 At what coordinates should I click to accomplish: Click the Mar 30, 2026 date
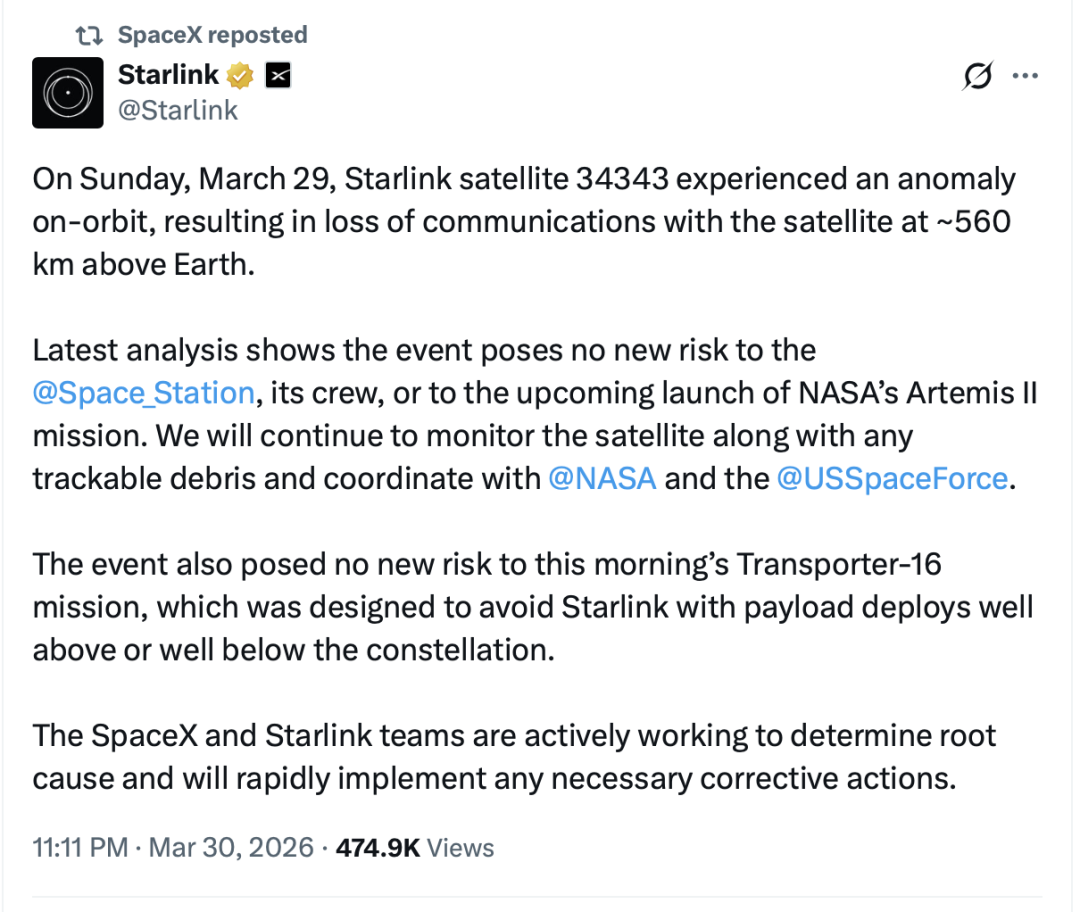click(x=230, y=848)
